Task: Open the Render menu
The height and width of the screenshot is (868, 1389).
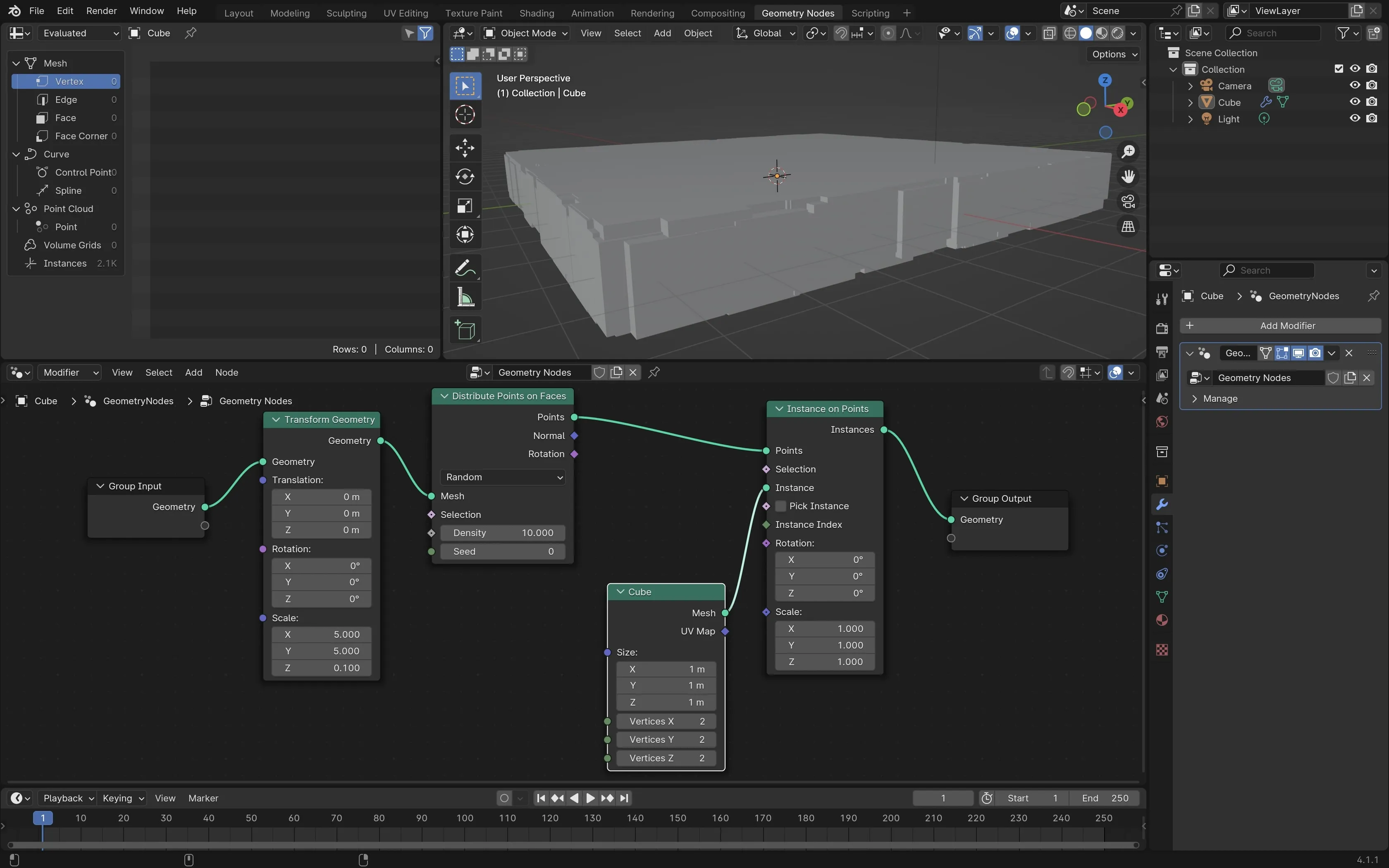Action: (x=101, y=11)
